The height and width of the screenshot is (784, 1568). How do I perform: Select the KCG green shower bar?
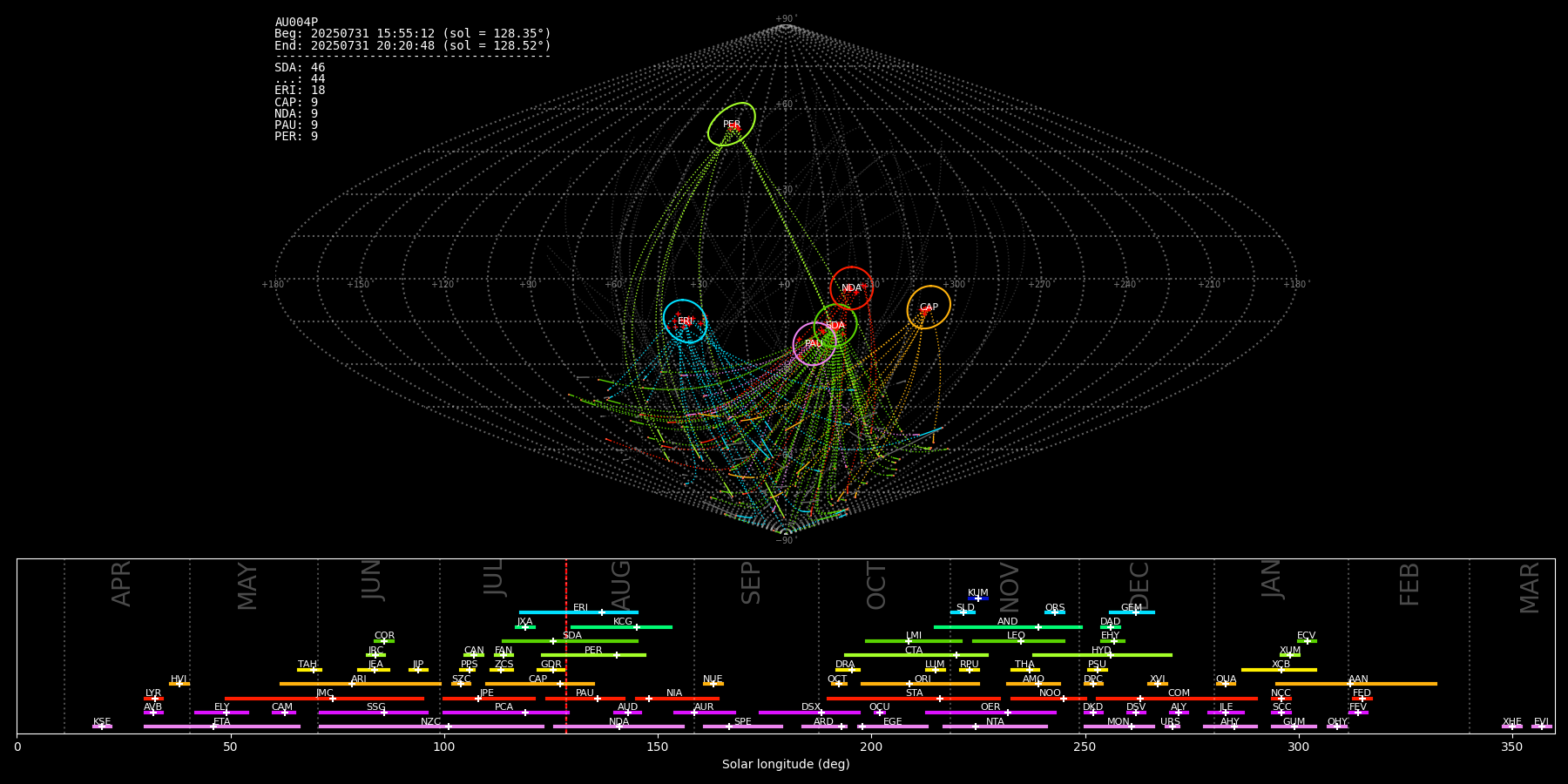pyautogui.click(x=621, y=627)
